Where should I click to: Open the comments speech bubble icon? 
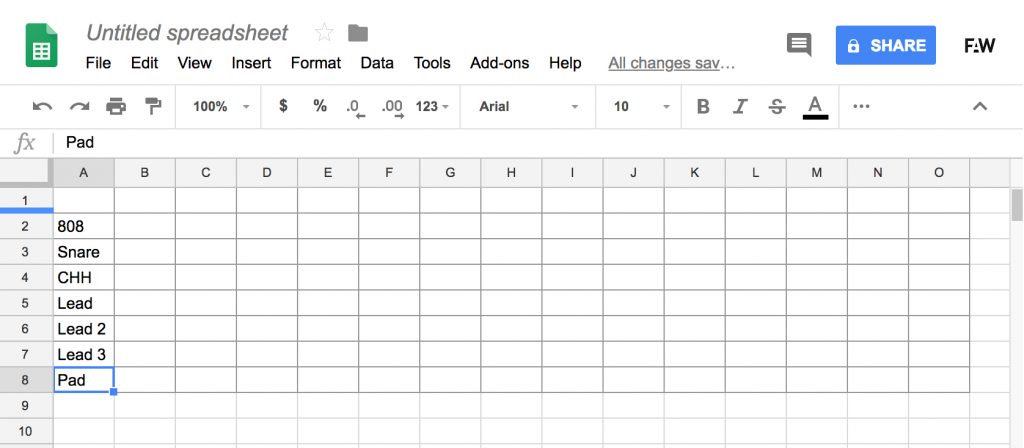pos(799,45)
